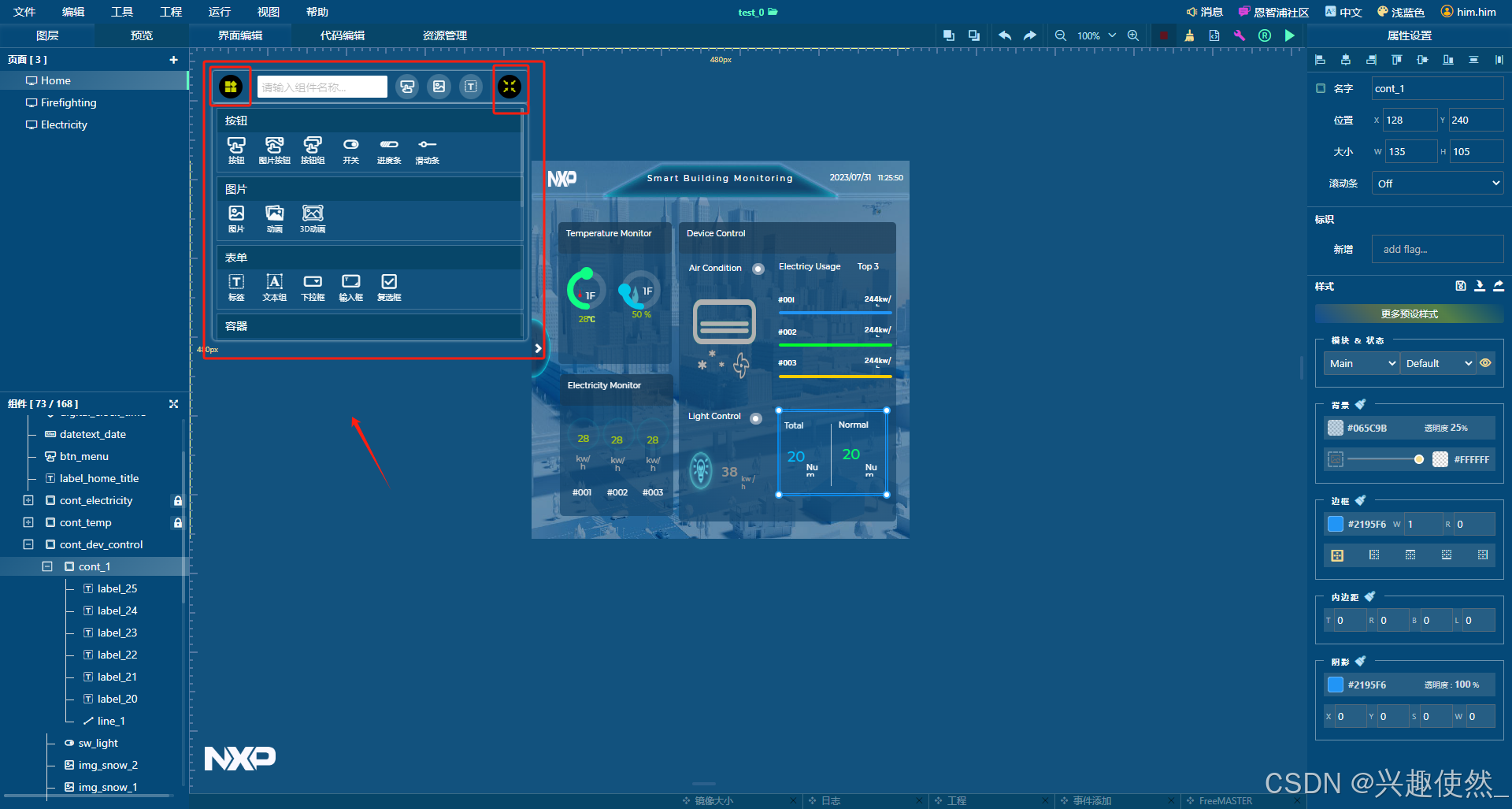This screenshot has width=1512, height=809.
Task: Toggle the background image placeholder icon
Action: 1336,459
